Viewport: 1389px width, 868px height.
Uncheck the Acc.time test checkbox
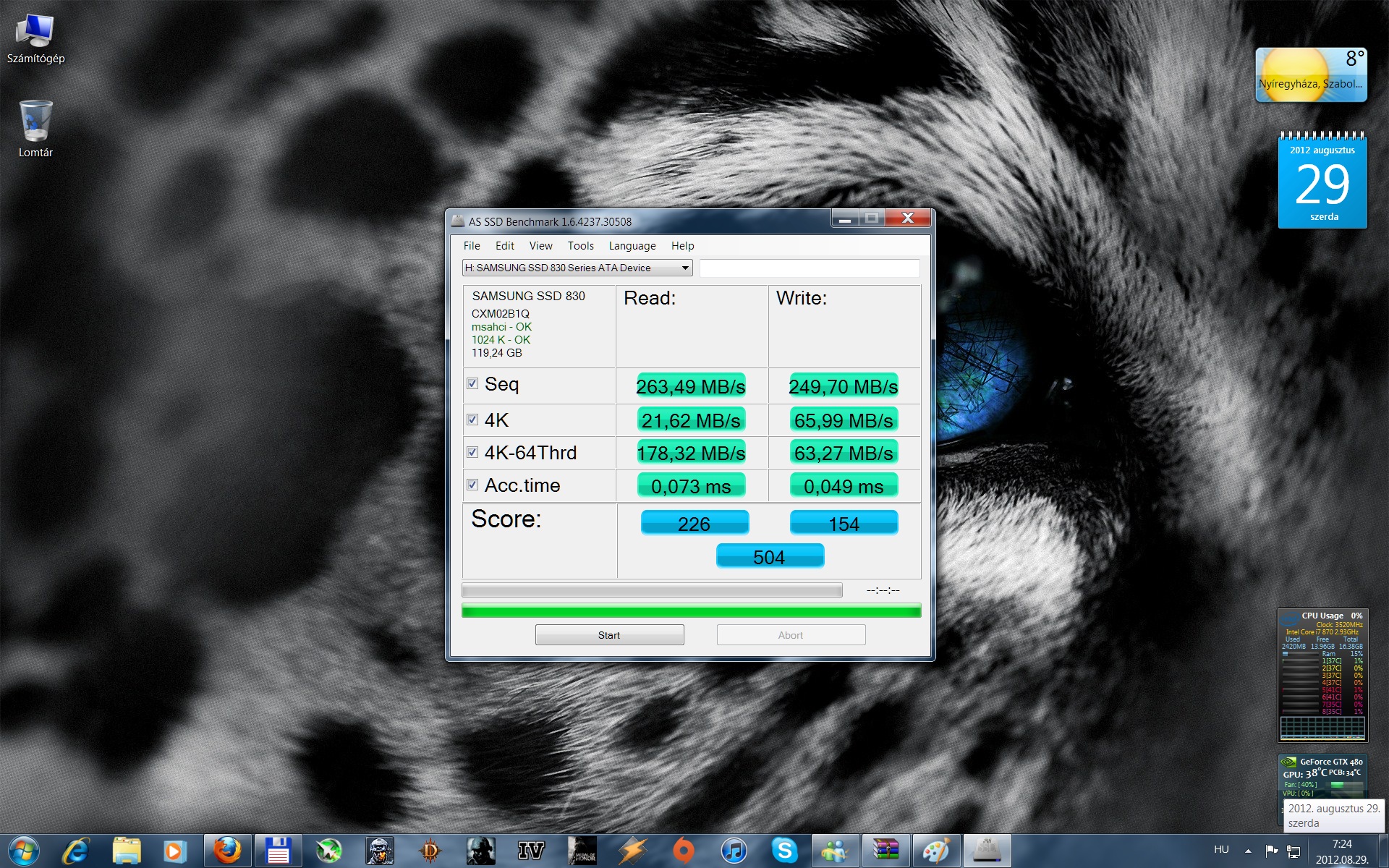click(x=472, y=485)
